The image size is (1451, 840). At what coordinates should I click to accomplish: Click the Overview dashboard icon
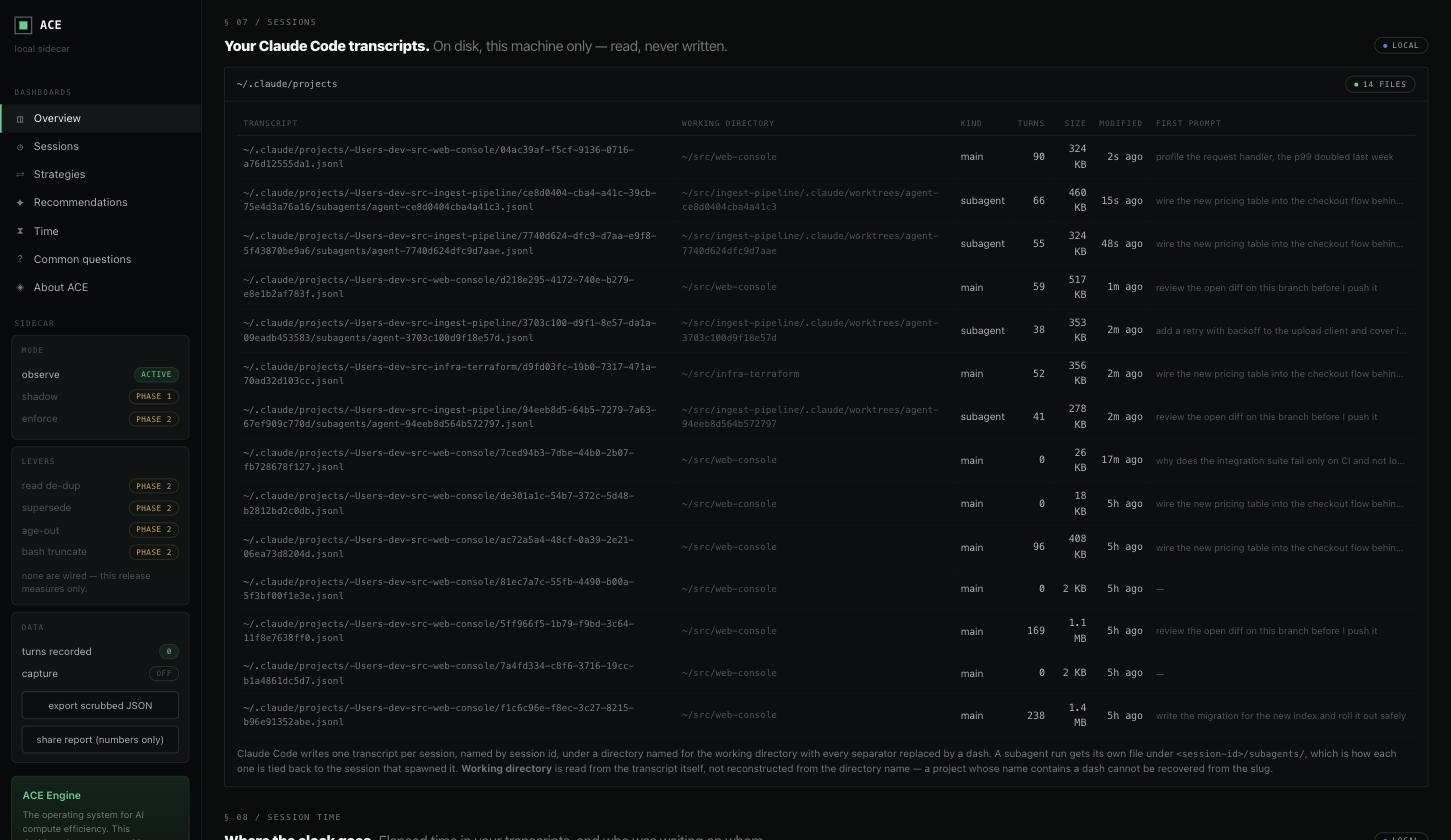[20, 119]
